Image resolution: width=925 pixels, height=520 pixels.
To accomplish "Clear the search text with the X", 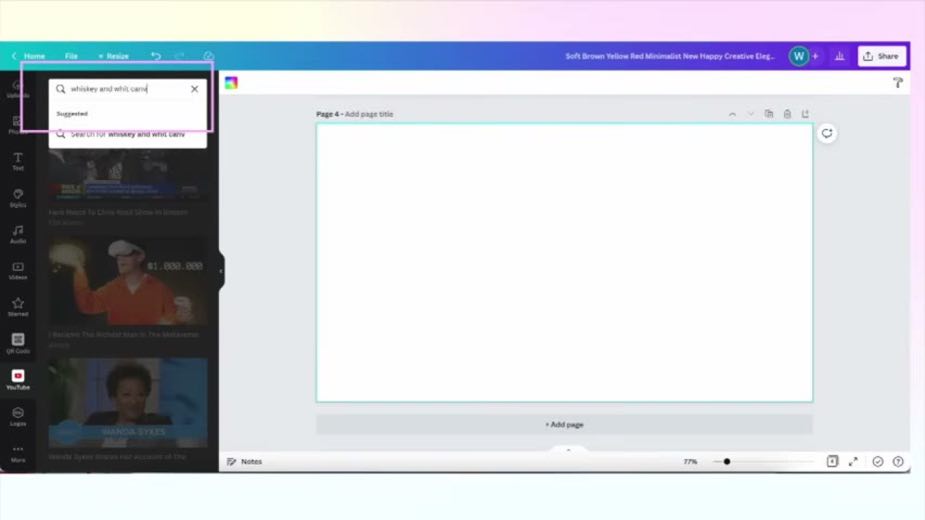I will pos(195,89).
